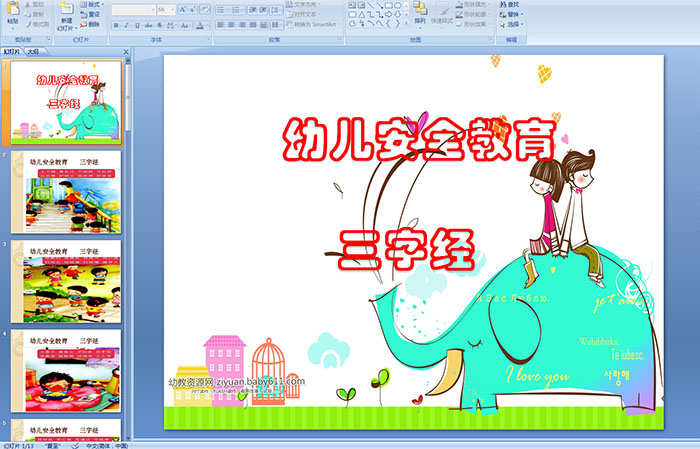Open the line spacing dropdown

(277, 10)
